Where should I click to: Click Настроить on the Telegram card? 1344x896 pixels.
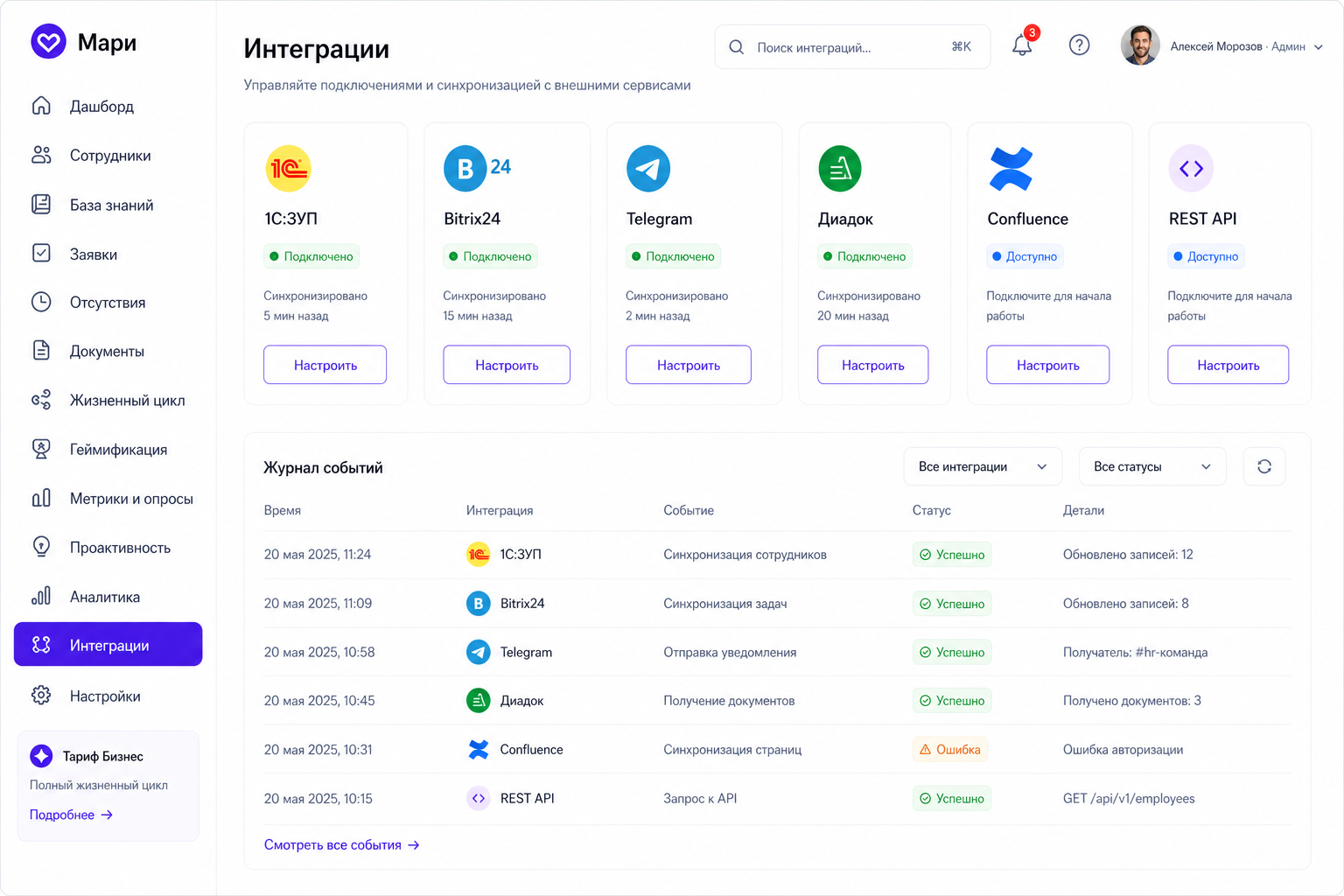click(688, 365)
